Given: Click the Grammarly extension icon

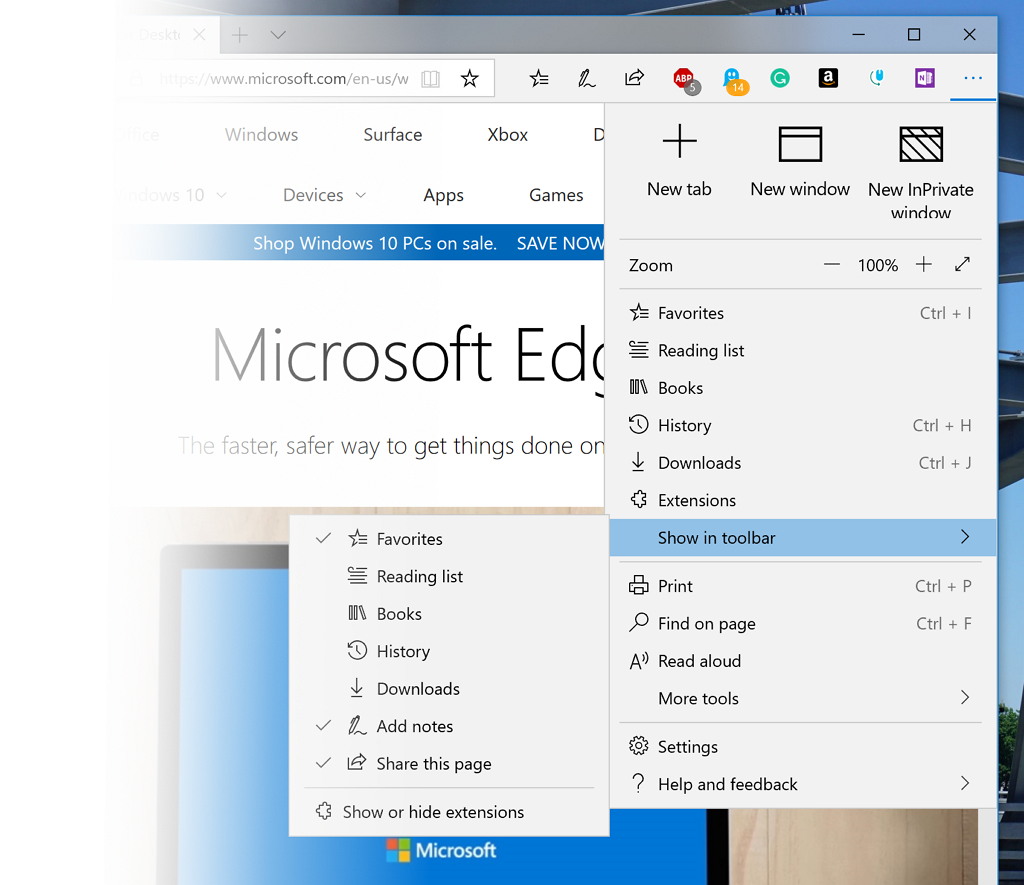Looking at the screenshot, I should [x=780, y=78].
